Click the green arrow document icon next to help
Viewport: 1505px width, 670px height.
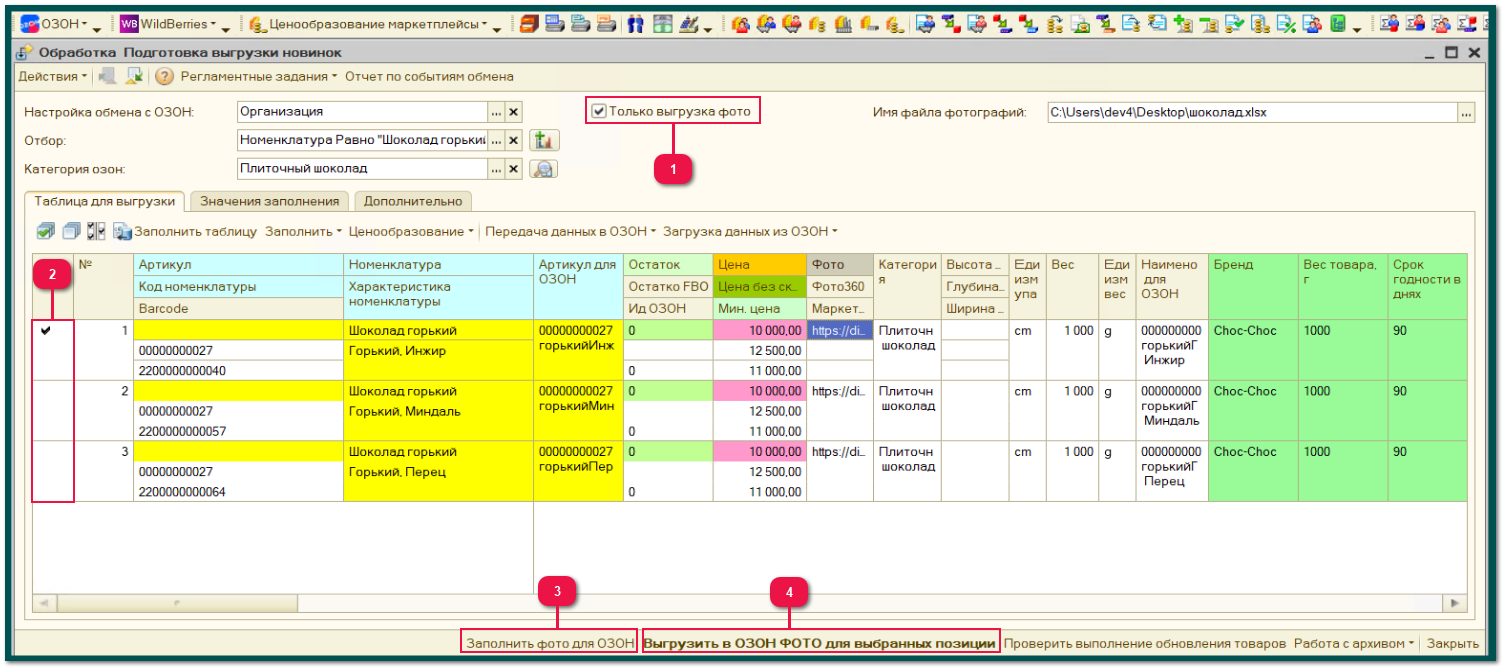[x=135, y=76]
